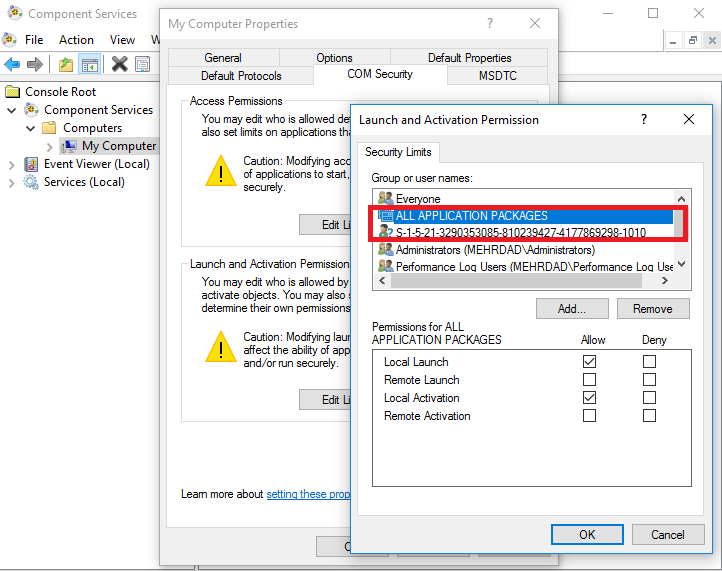Click the MMC menu bar document icon
This screenshot has height=571, width=722.
[10, 40]
